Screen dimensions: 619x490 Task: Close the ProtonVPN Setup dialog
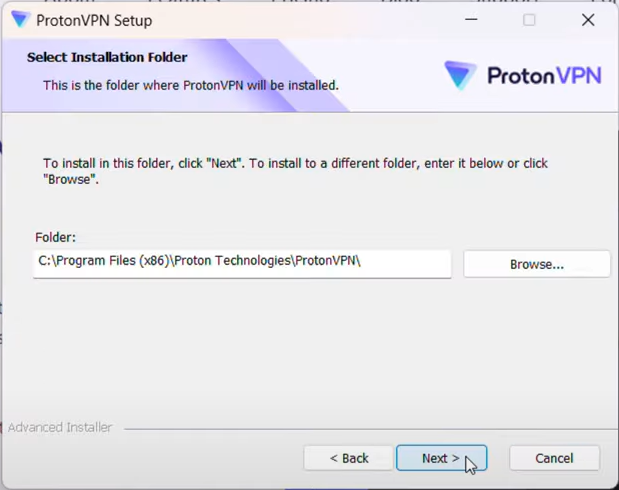(588, 20)
